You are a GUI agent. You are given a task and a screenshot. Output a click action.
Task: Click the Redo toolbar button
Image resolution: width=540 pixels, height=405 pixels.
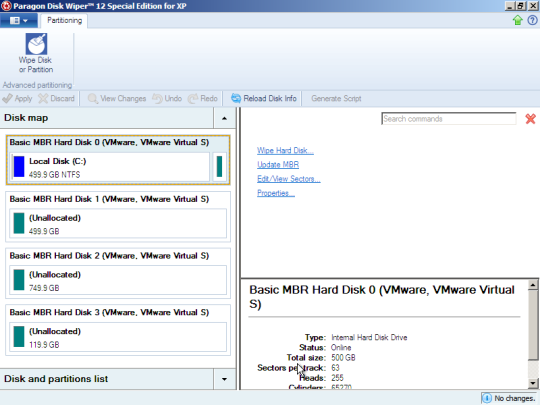[x=203, y=98]
